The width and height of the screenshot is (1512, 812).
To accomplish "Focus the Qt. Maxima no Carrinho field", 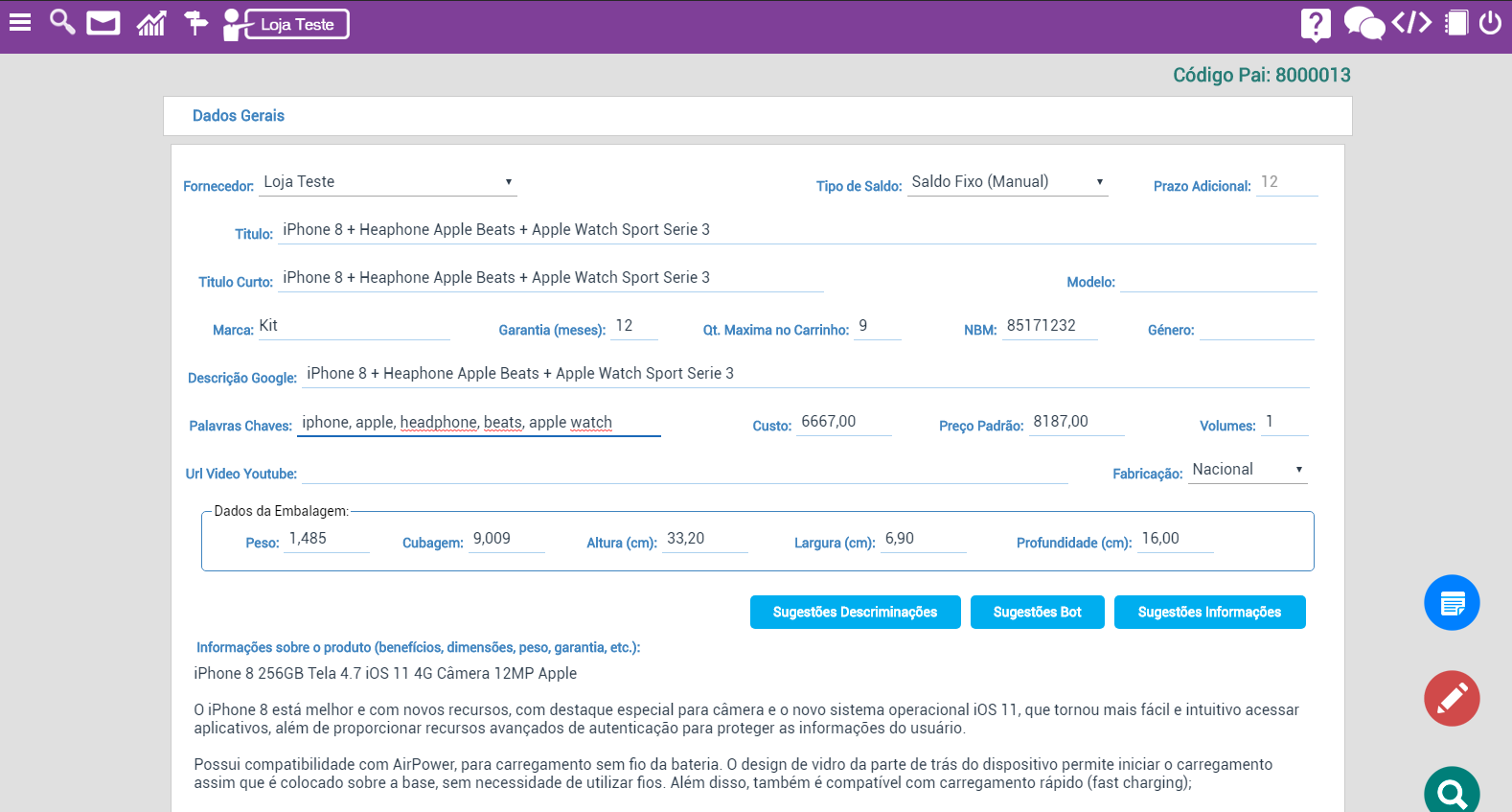I will tap(878, 326).
